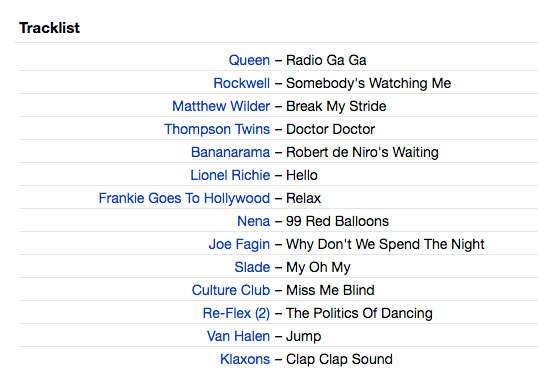Click The Politics Of Dancing track title
This screenshot has width=538, height=389.
coord(359,313)
